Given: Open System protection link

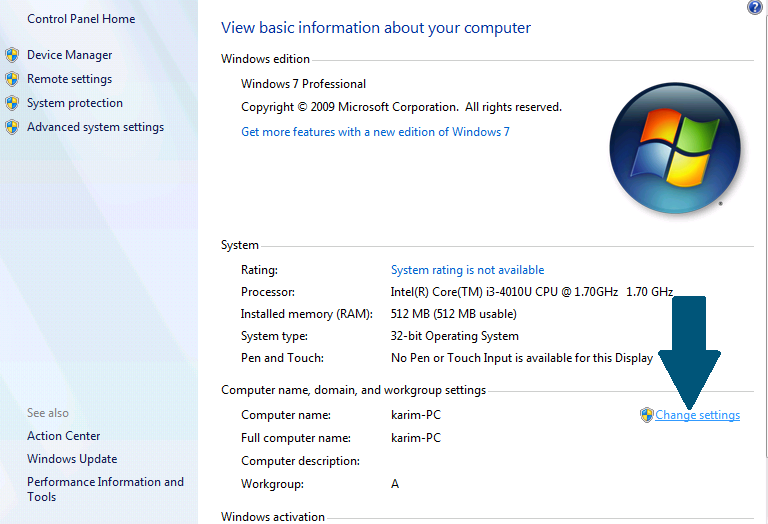Looking at the screenshot, I should pos(75,103).
